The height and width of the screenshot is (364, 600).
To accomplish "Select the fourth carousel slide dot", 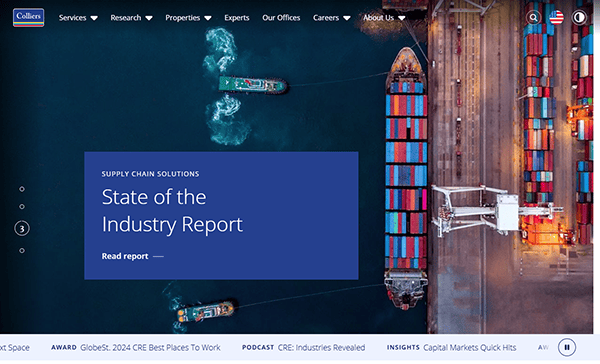I will tap(22, 250).
